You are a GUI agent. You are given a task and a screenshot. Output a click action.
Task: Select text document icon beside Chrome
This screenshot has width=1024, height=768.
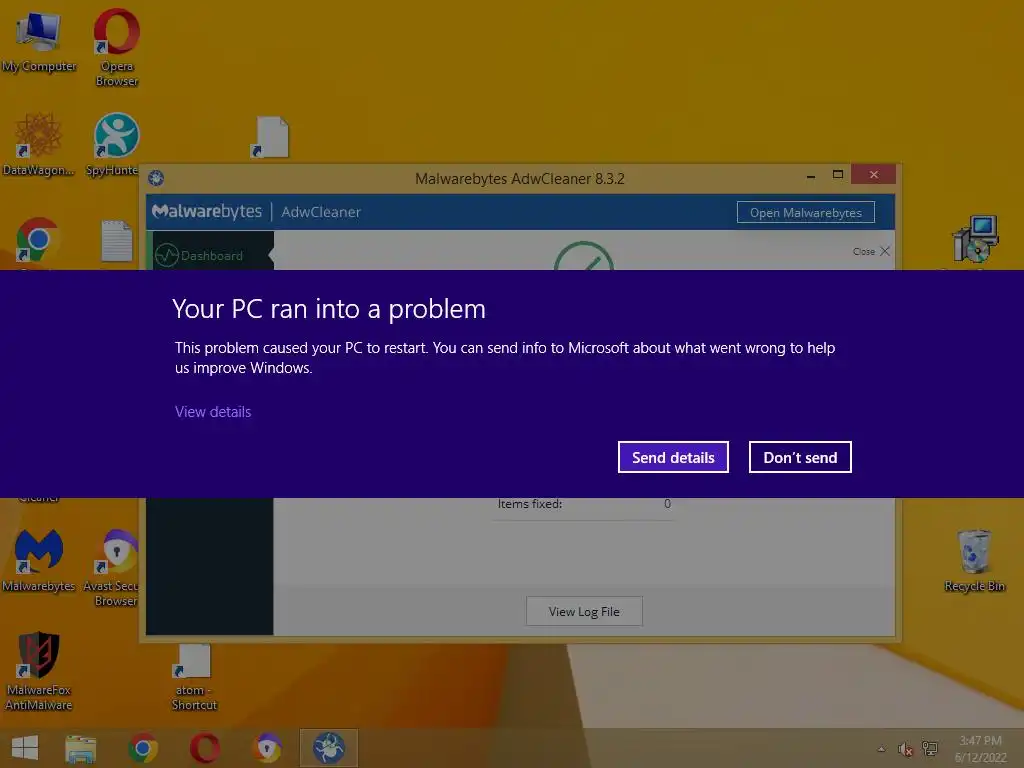(x=117, y=241)
